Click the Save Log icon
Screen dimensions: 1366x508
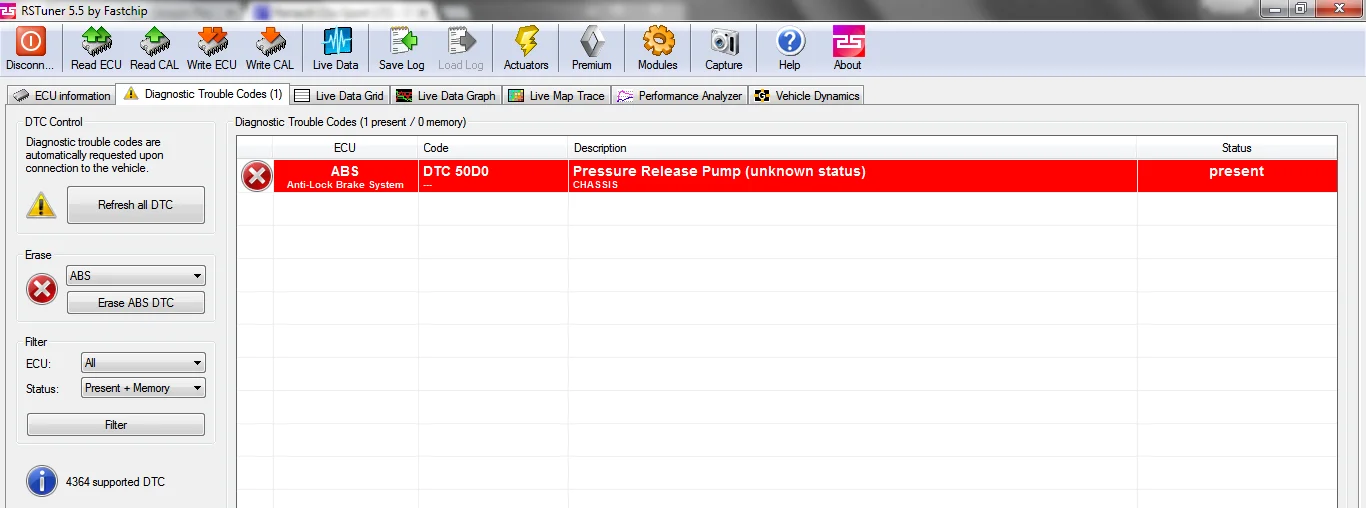(x=402, y=41)
